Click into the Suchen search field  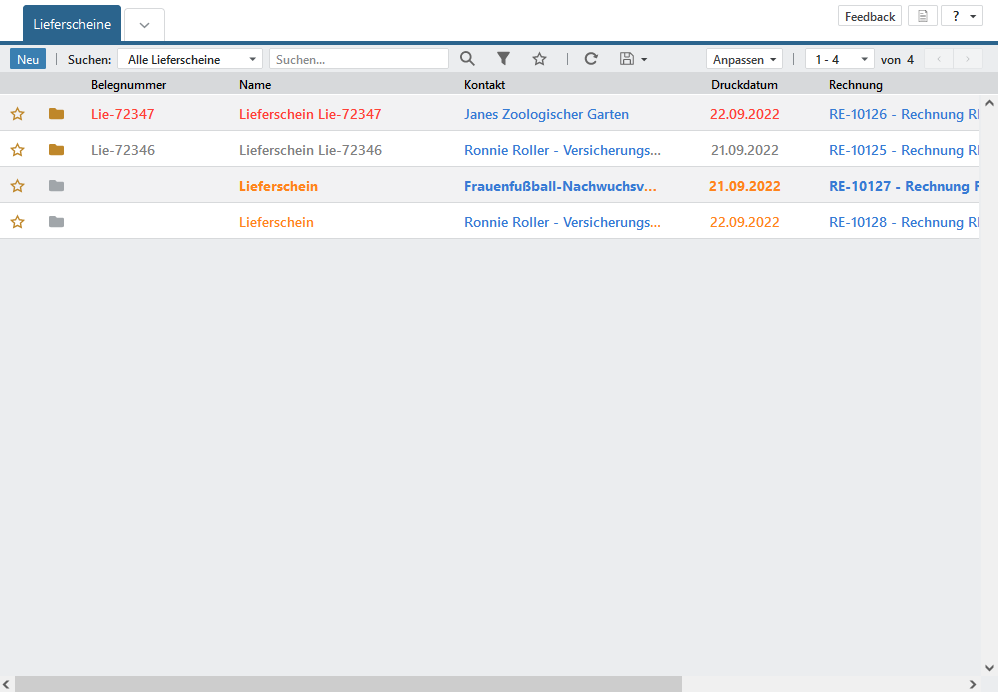(x=358, y=59)
